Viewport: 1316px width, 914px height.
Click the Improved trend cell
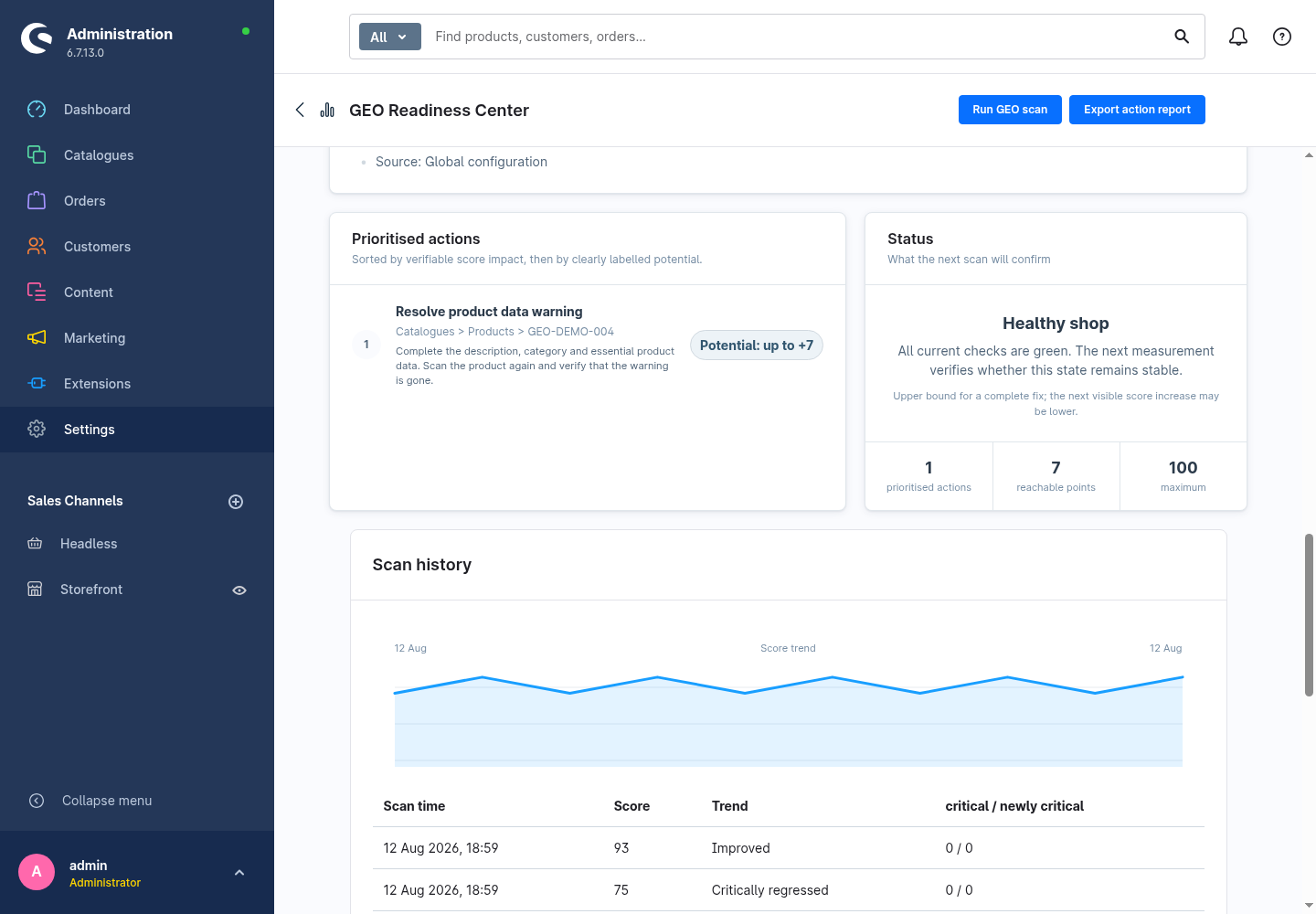click(741, 848)
